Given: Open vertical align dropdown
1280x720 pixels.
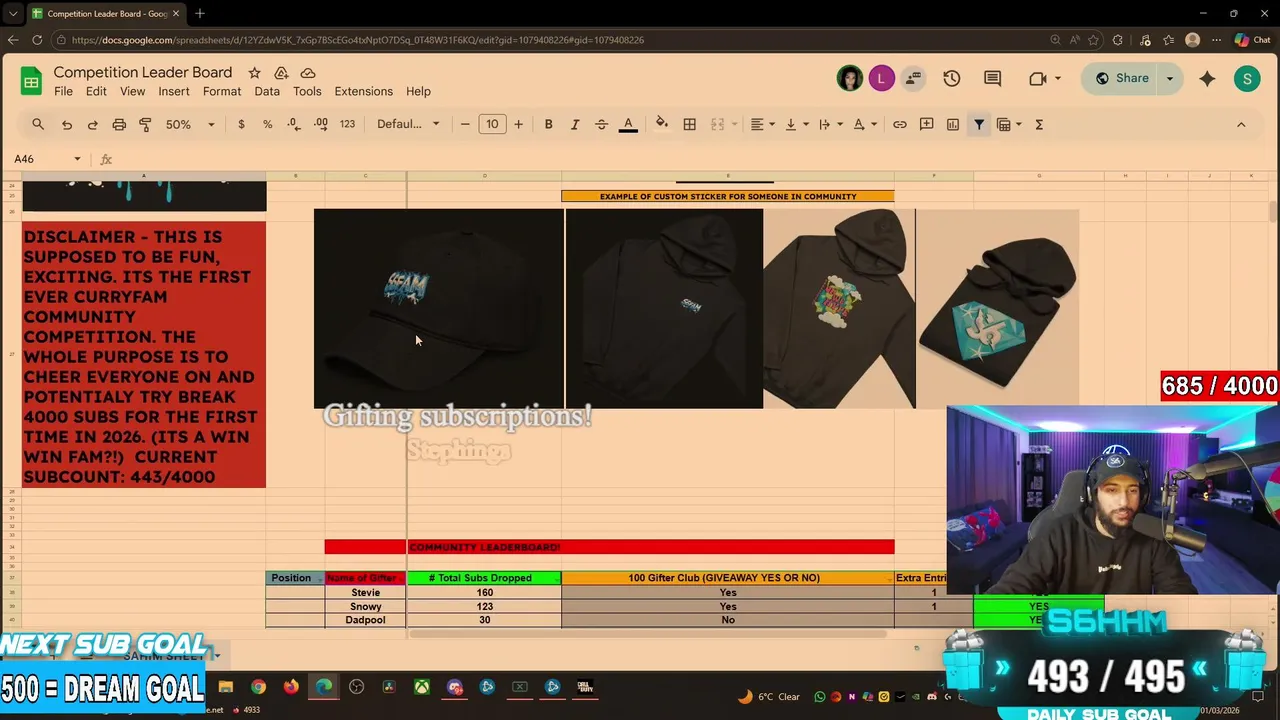Looking at the screenshot, I should tap(796, 124).
